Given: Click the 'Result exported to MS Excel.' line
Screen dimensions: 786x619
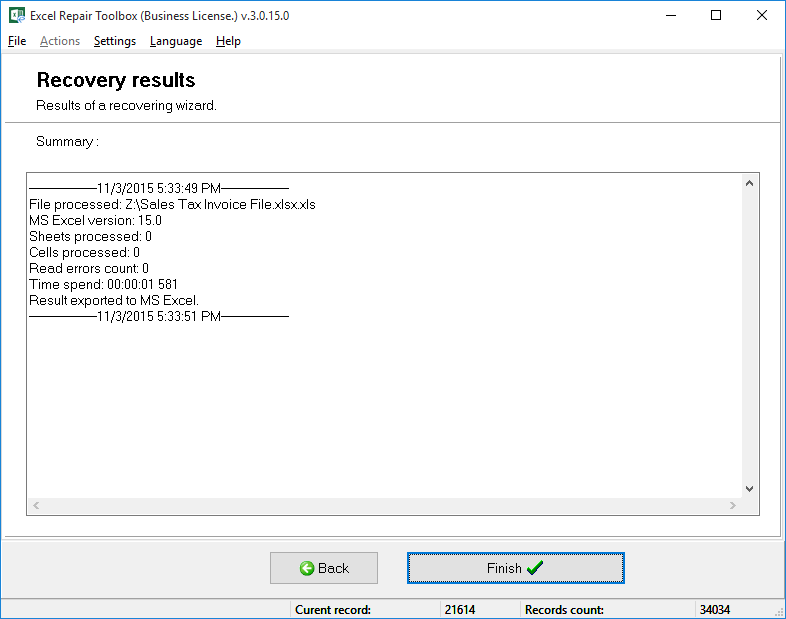Looking at the screenshot, I should click(x=114, y=301).
